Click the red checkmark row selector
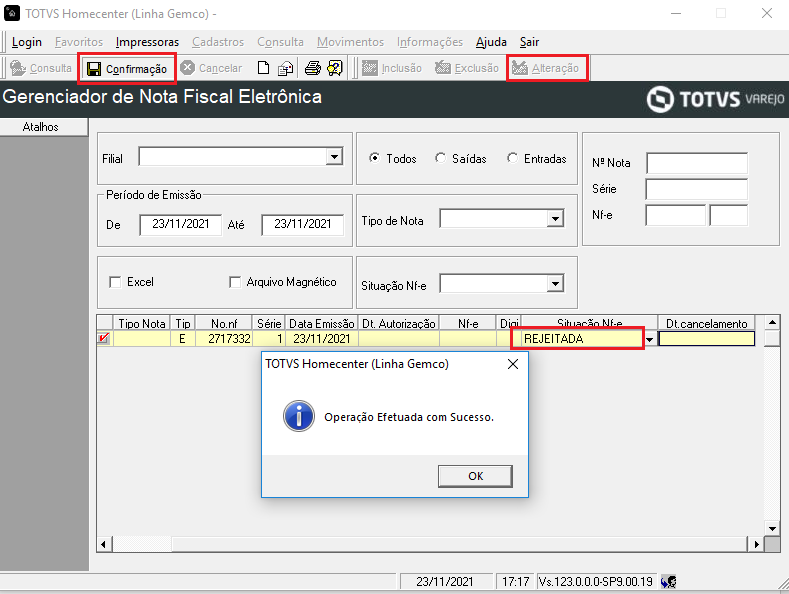 104,338
